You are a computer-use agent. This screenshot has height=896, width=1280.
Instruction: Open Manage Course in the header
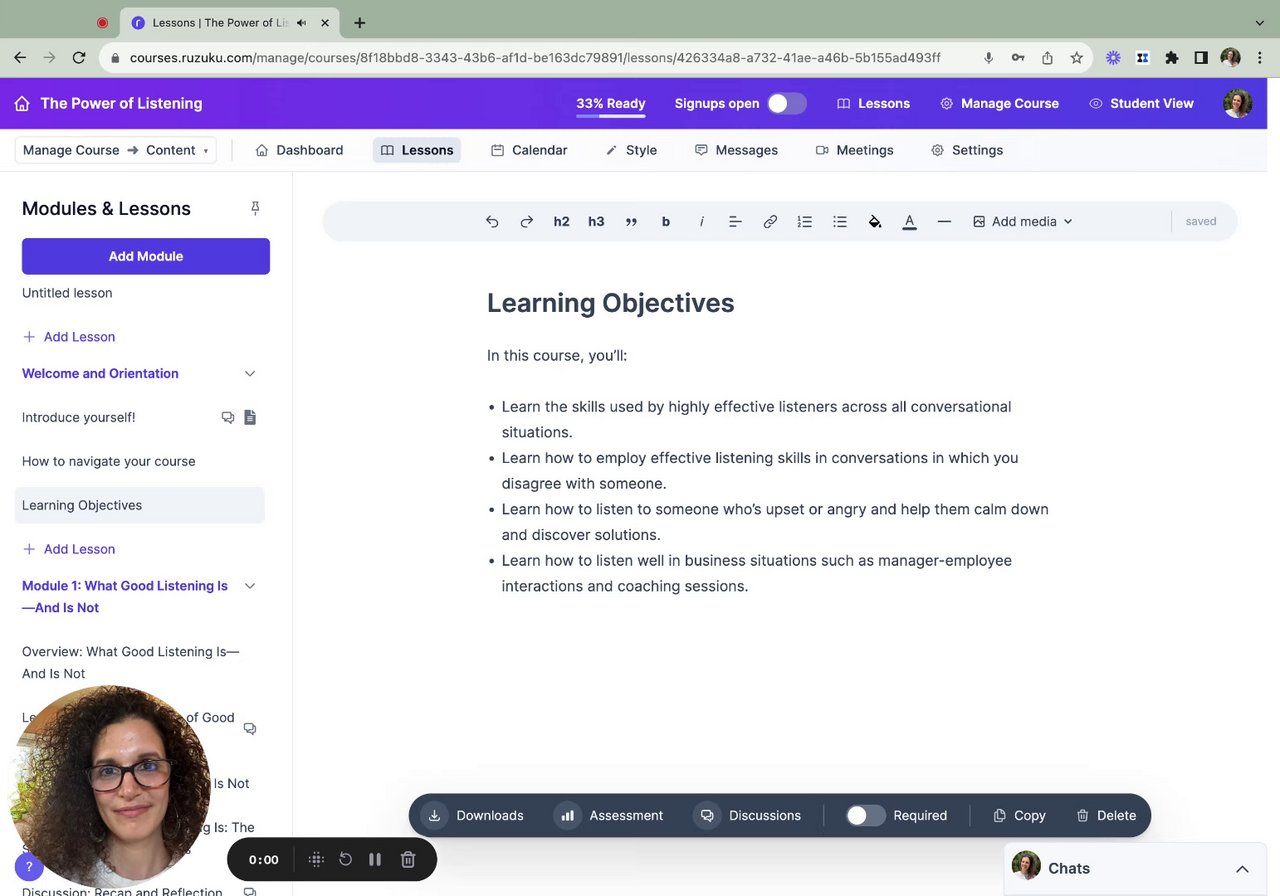[x=999, y=103]
